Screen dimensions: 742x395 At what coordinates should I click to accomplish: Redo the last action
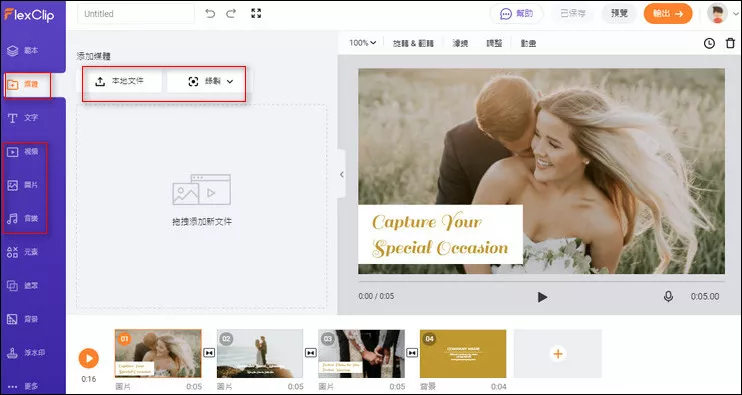pos(231,14)
